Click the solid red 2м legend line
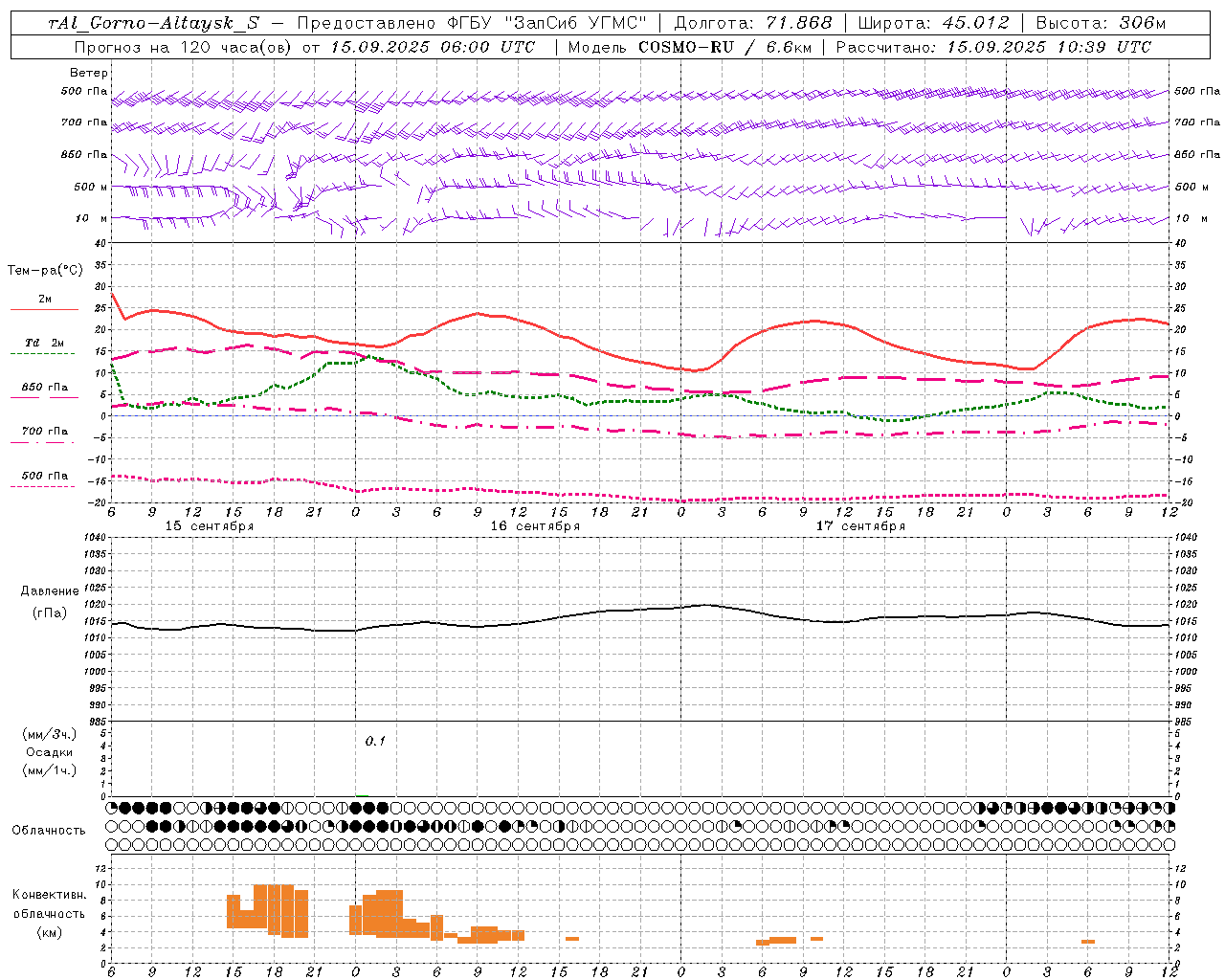 tap(44, 310)
